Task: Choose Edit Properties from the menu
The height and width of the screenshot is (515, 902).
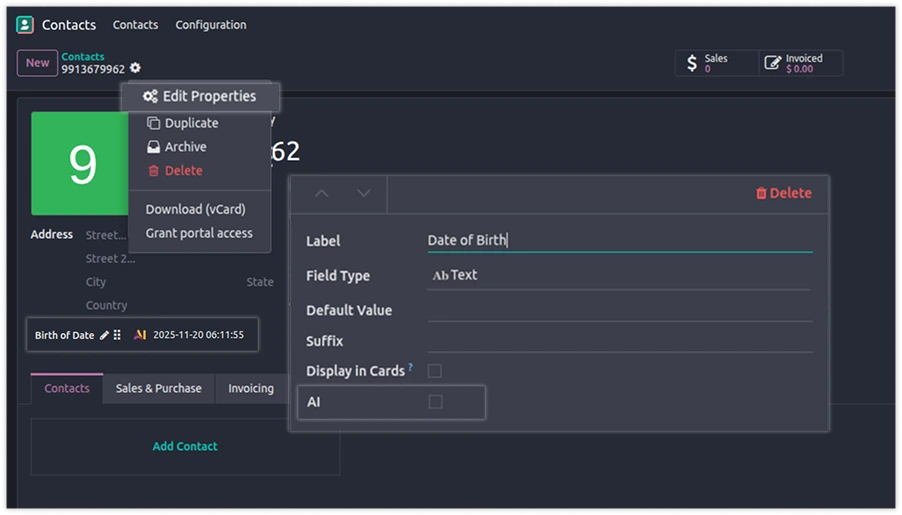Action: (x=200, y=97)
